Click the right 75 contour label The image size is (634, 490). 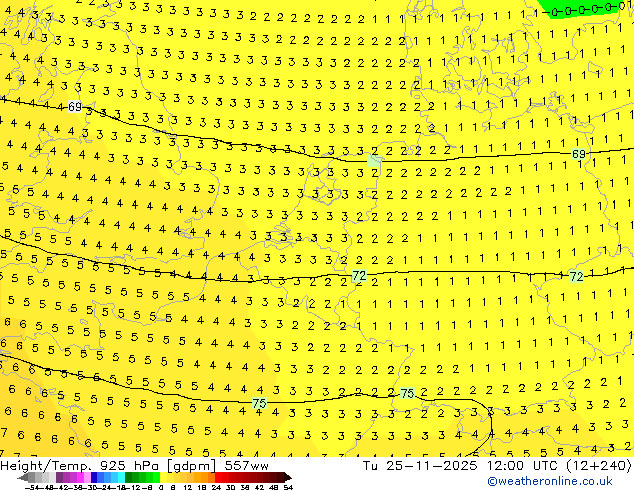pos(407,393)
